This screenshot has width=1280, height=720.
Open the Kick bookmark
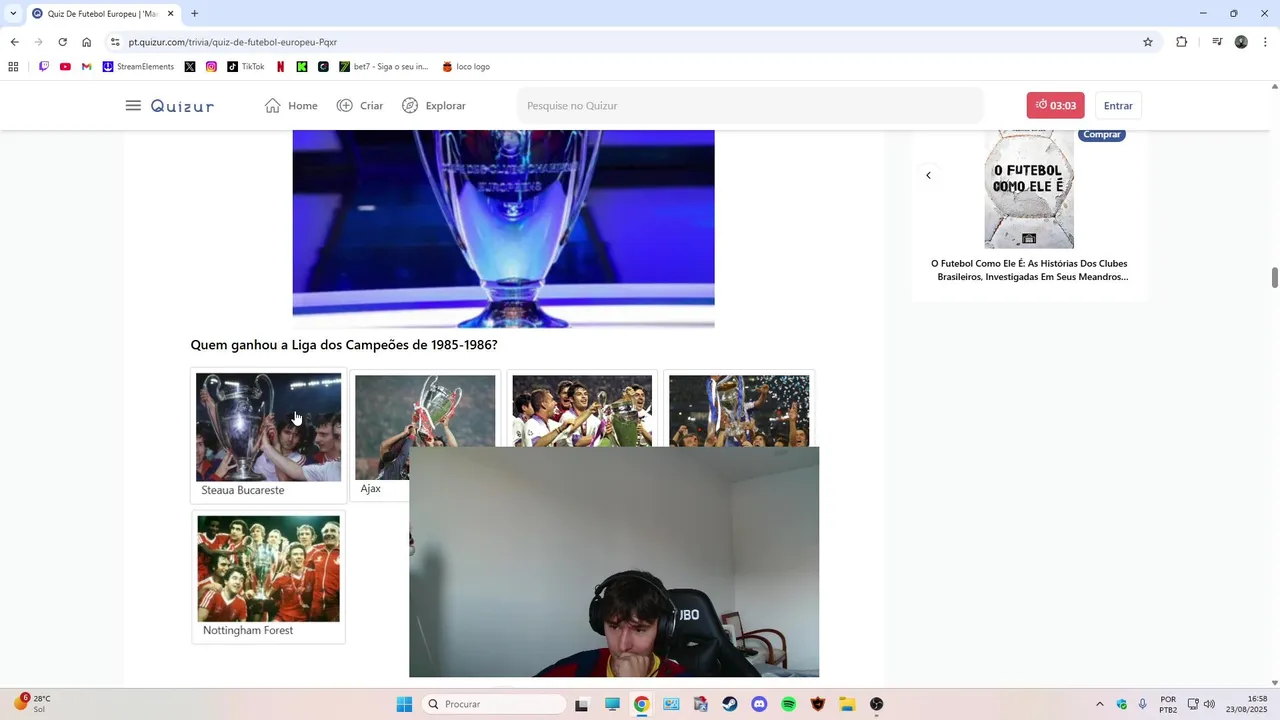(302, 67)
